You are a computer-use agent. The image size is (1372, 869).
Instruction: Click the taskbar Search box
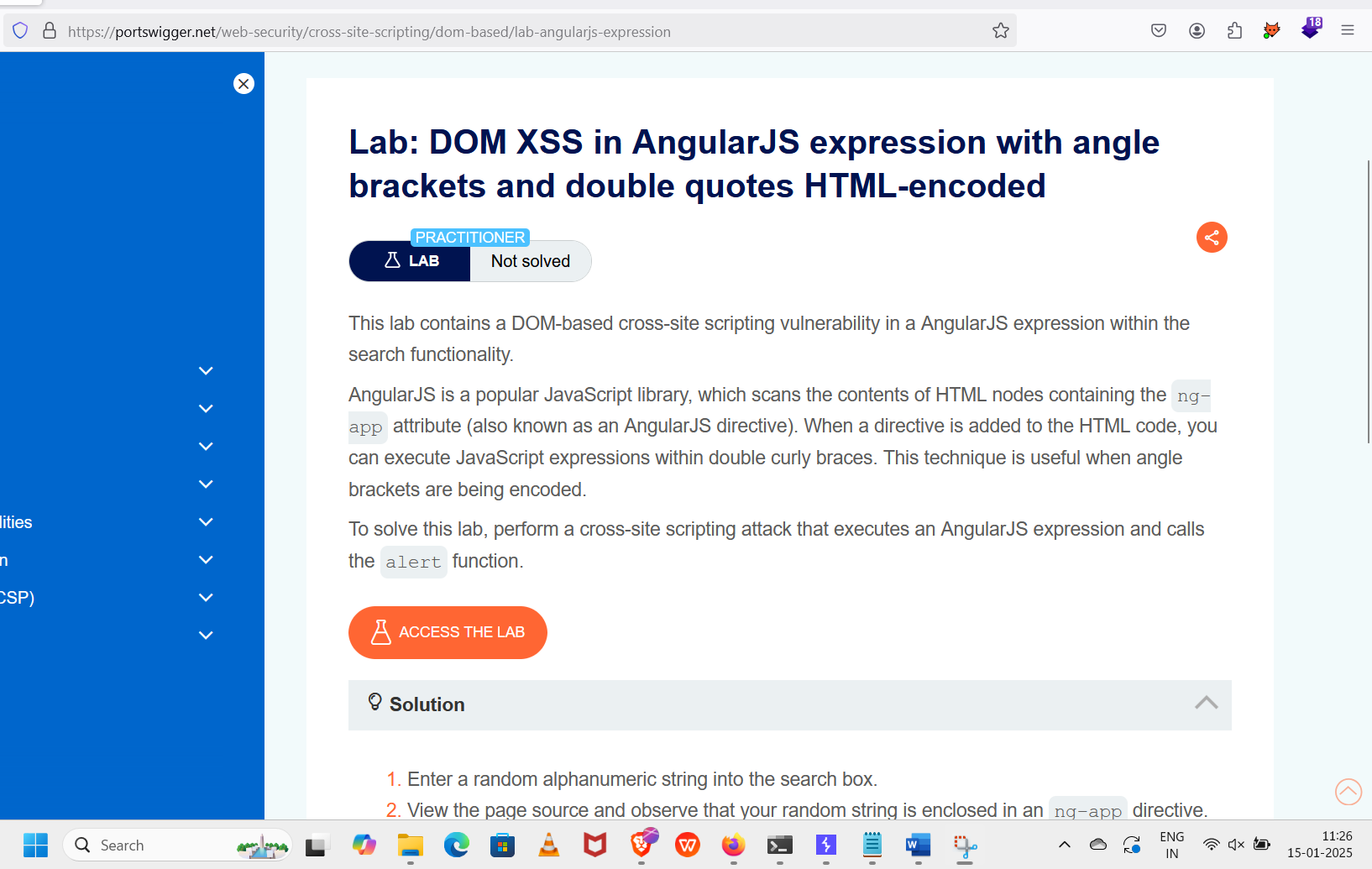(177, 845)
